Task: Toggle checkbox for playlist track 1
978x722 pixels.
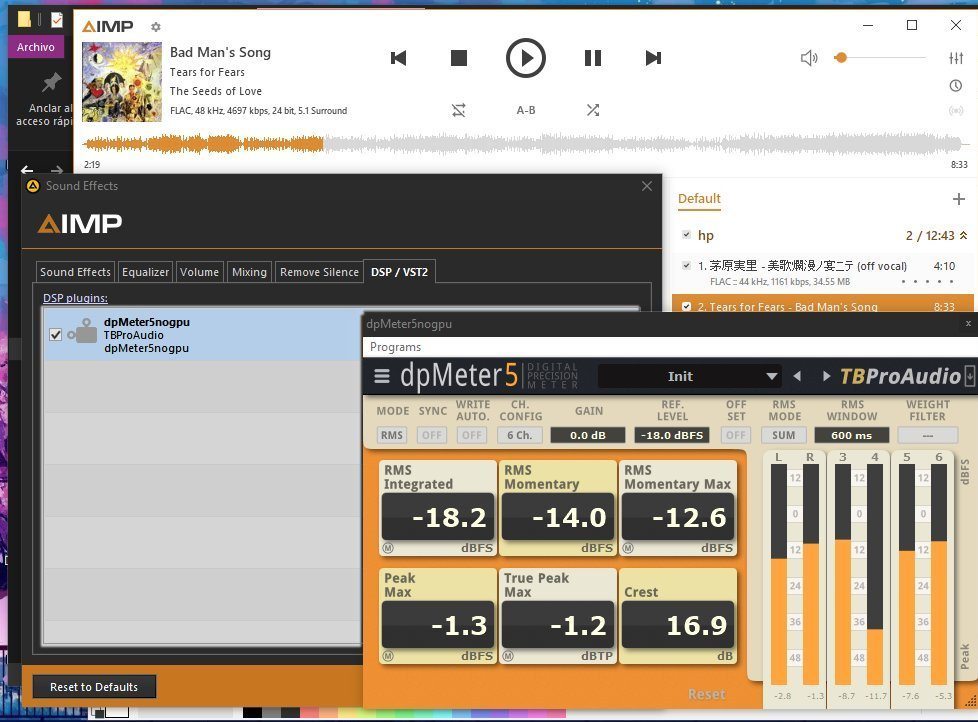Action: tap(686, 266)
